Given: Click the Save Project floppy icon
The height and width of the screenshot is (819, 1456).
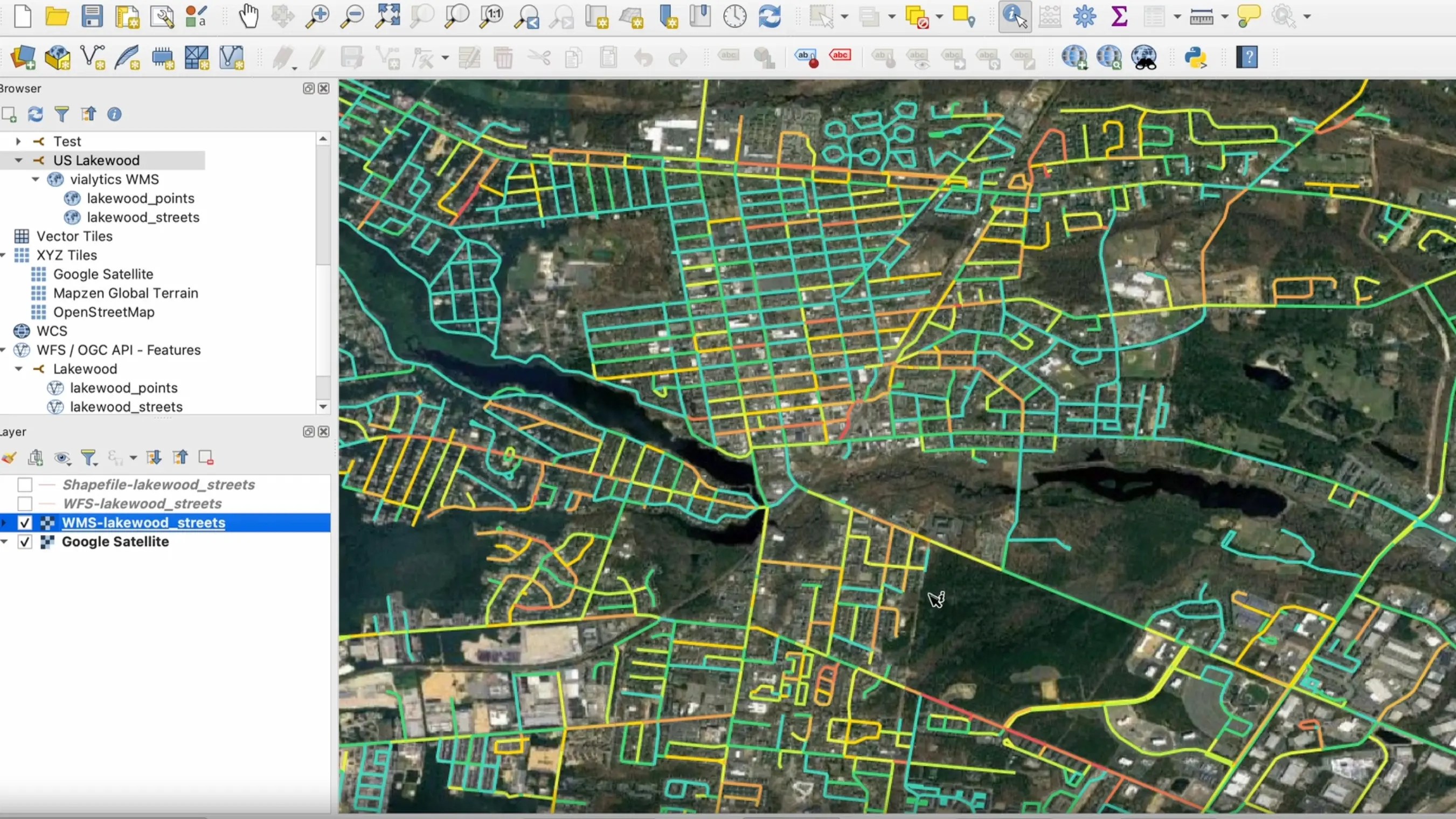Looking at the screenshot, I should [92, 16].
